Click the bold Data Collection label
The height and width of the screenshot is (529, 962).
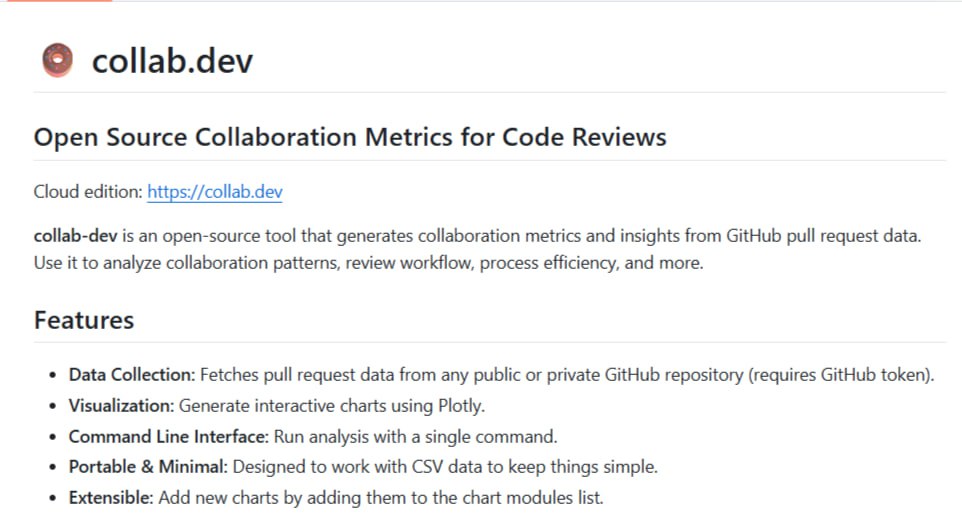pyautogui.click(x=132, y=375)
